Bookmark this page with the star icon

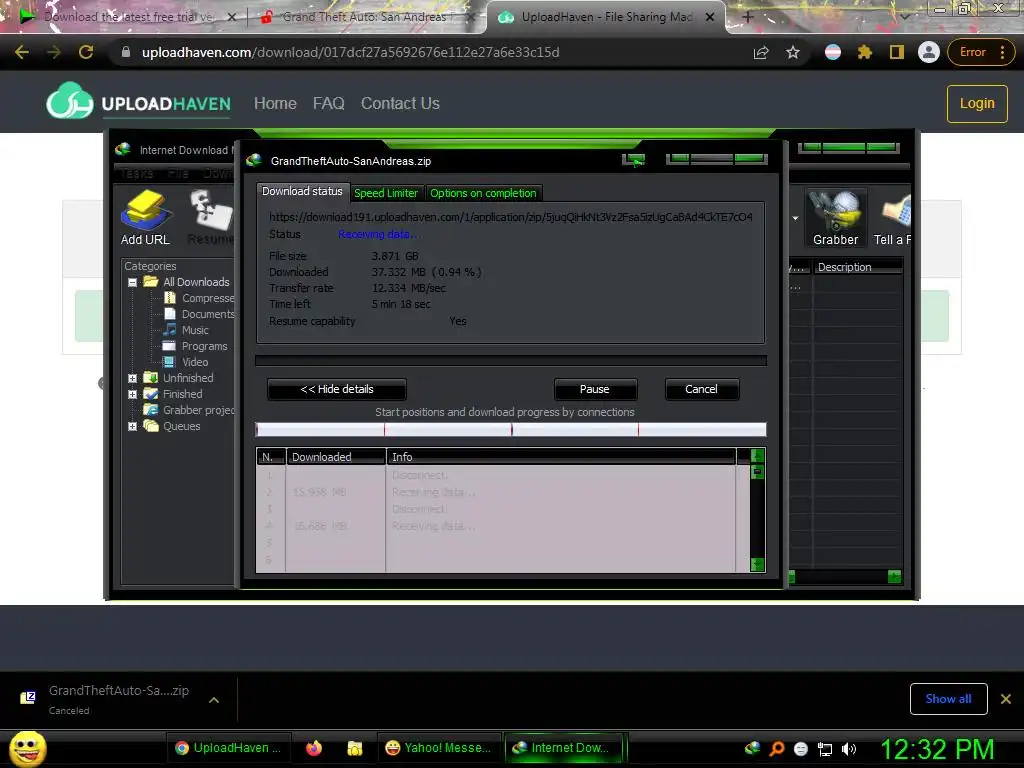(793, 52)
